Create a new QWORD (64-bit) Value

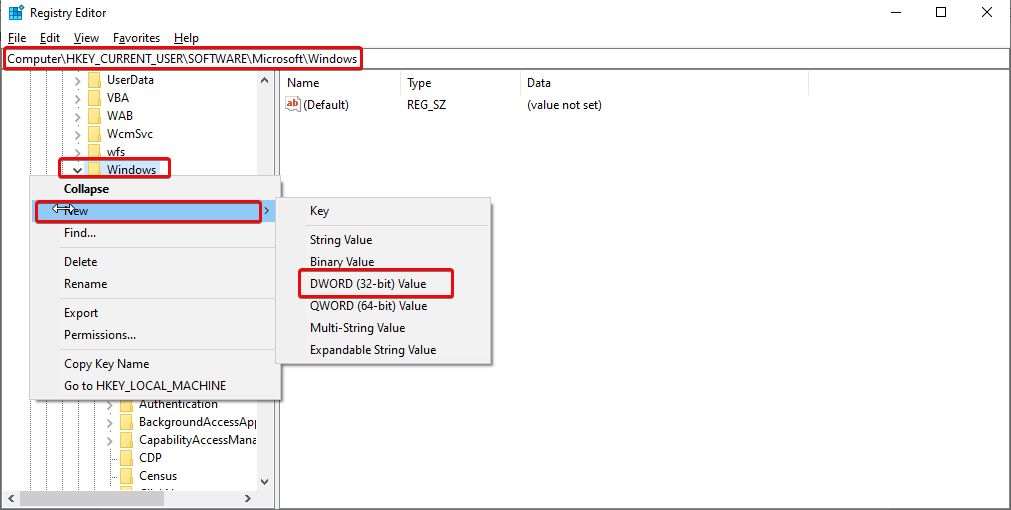click(384, 306)
